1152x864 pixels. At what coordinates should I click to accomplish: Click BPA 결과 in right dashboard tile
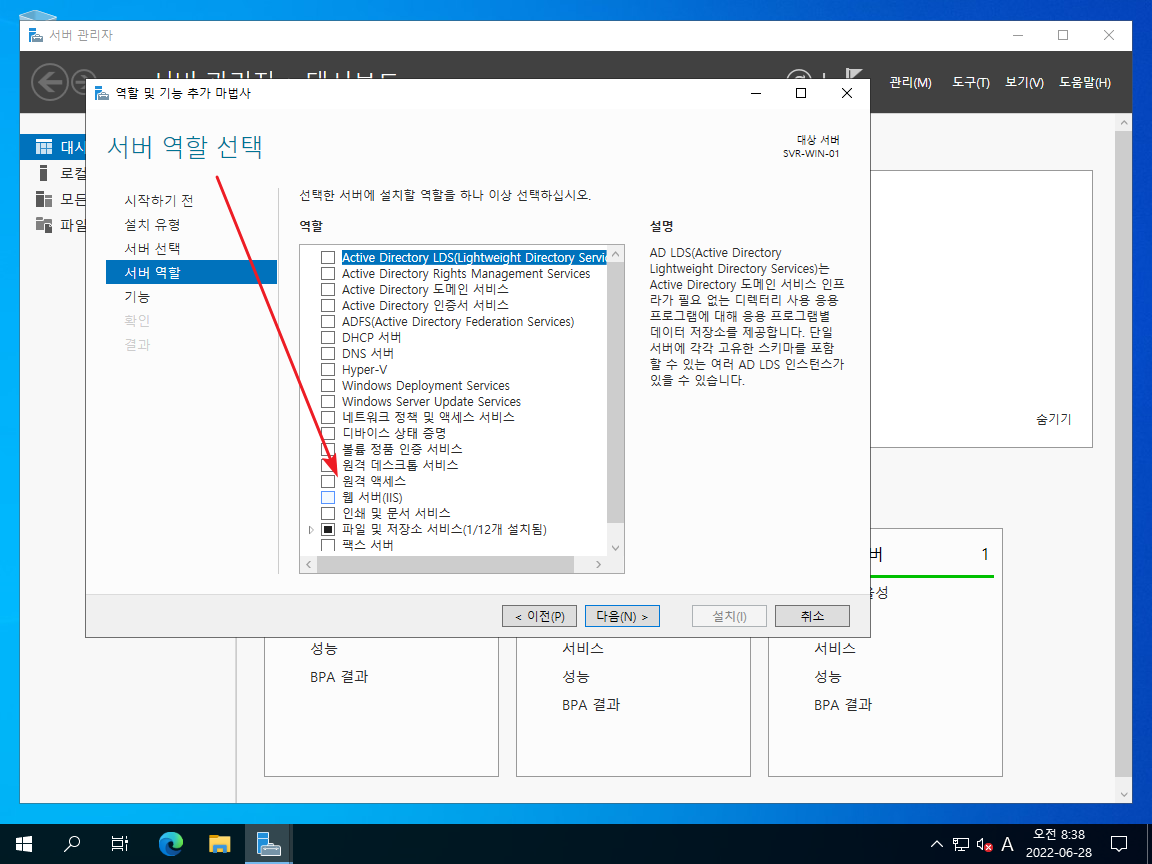[x=843, y=705]
